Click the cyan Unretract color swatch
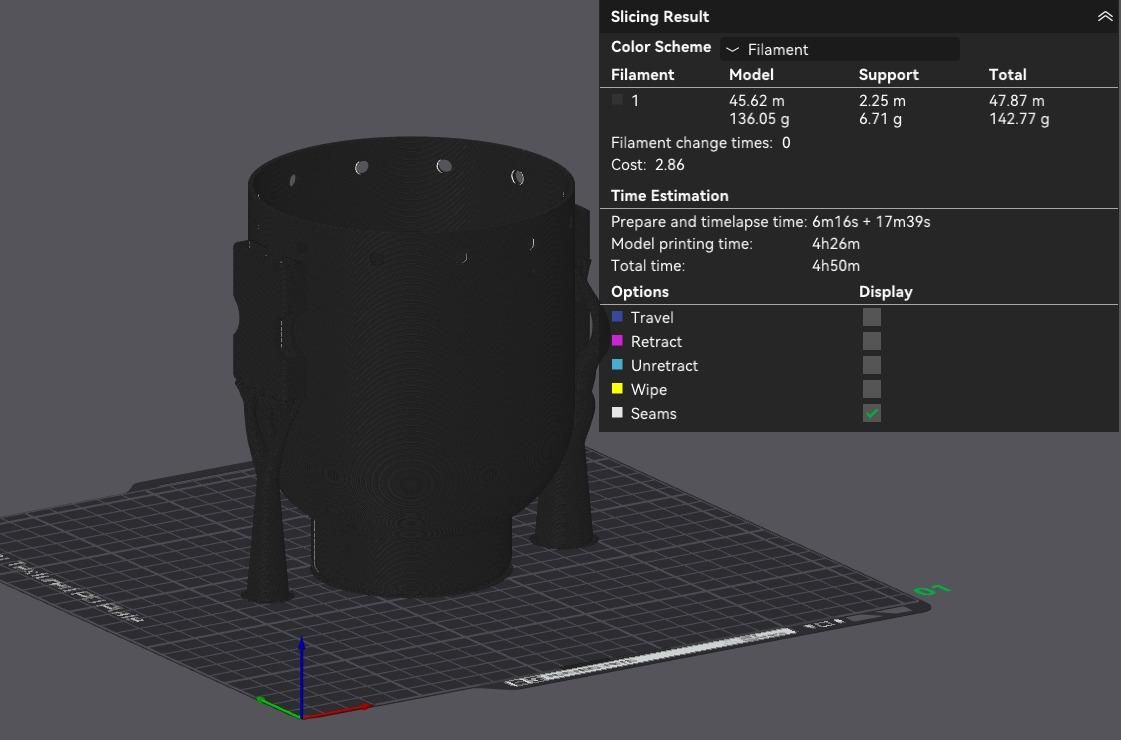 [617, 365]
